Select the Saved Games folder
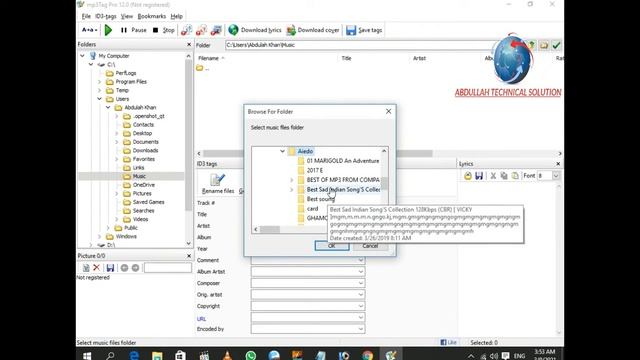 tap(149, 202)
